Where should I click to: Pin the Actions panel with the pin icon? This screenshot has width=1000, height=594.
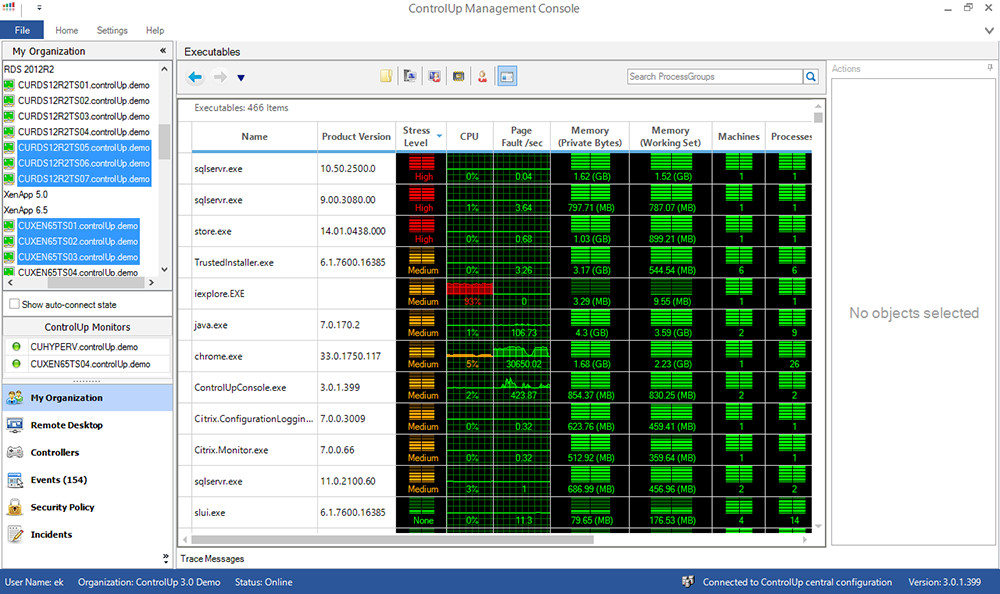click(989, 68)
